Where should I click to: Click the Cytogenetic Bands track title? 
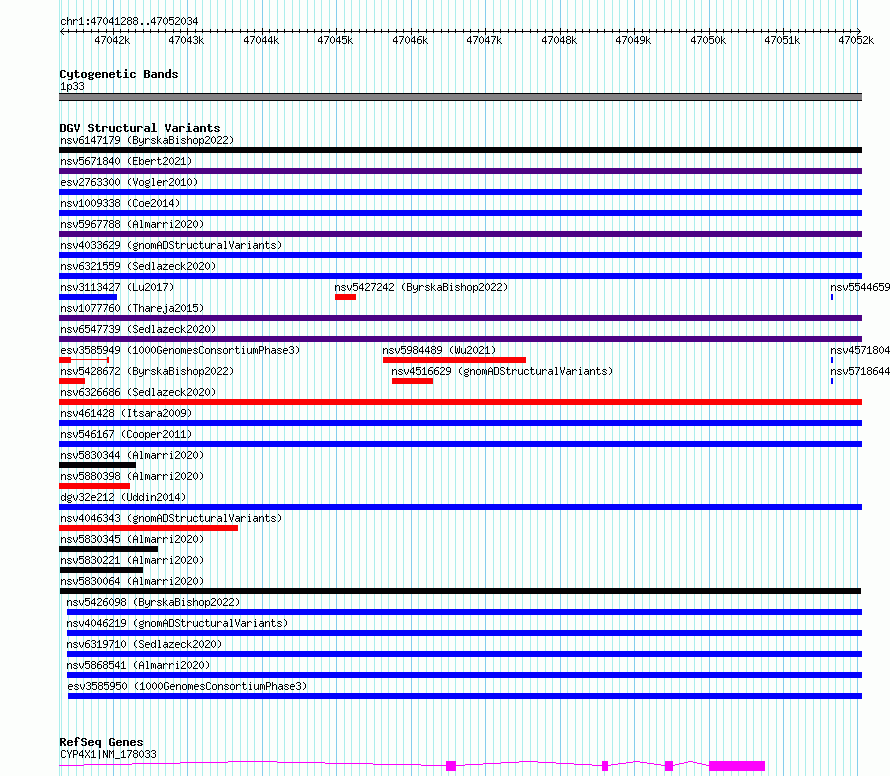119,74
